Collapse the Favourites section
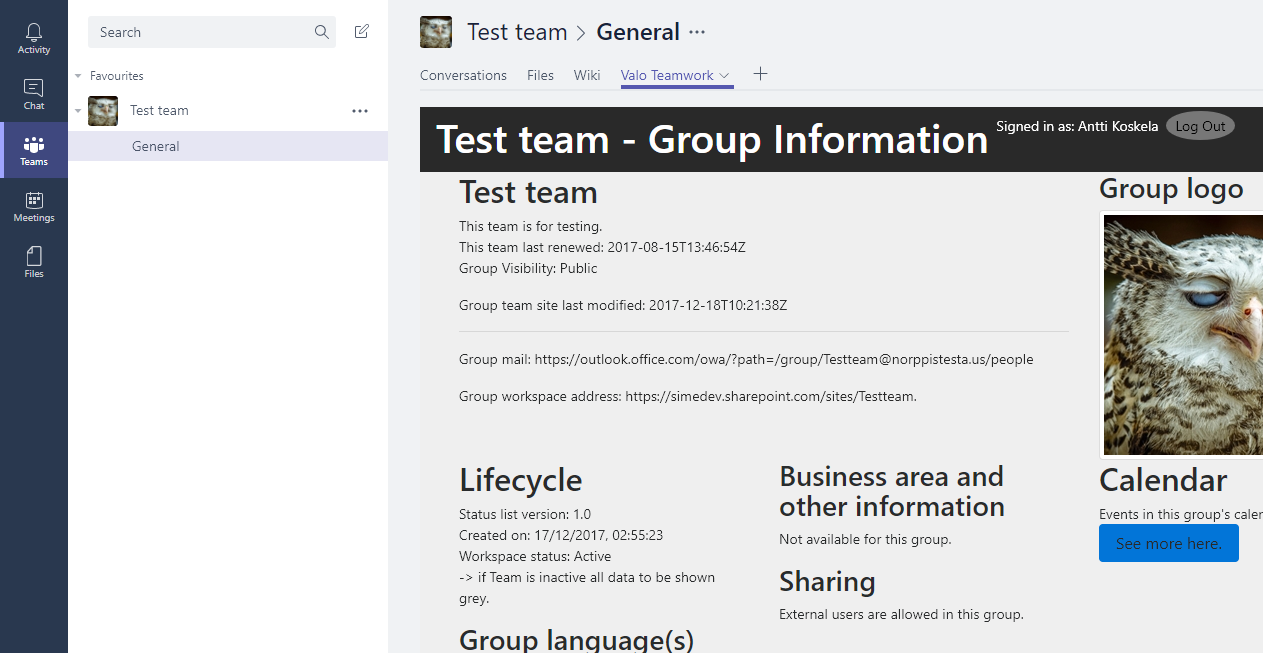The width and height of the screenshot is (1263, 653). click(78, 76)
